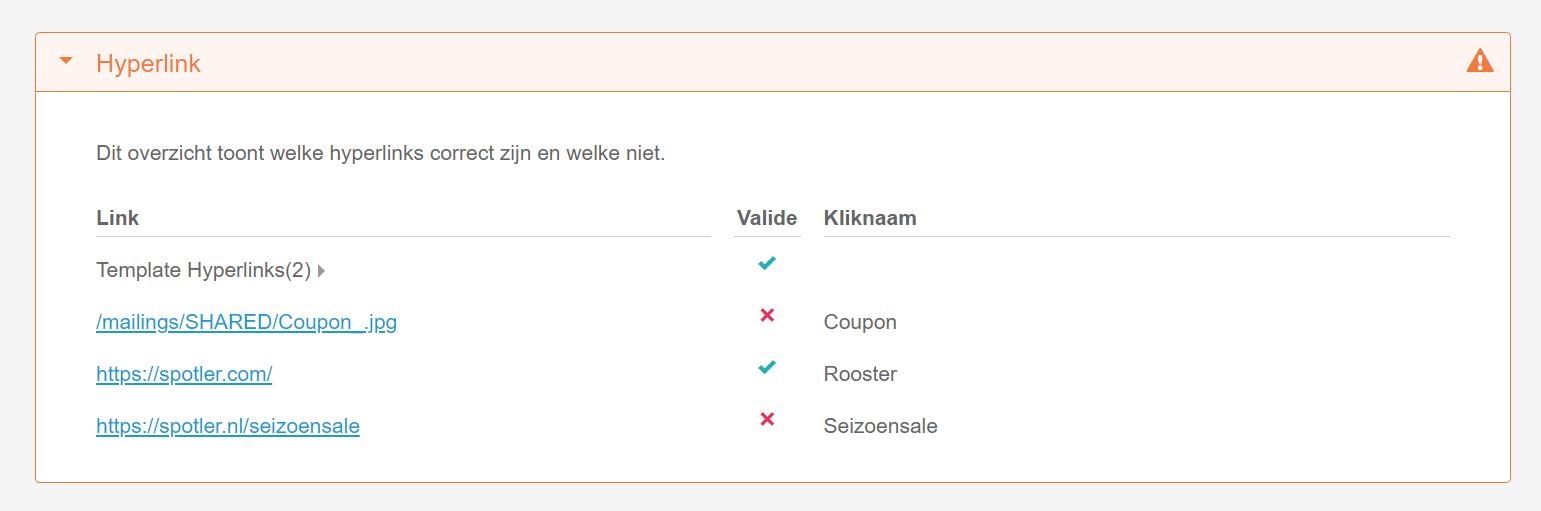
Task: Click green checkmark for spotler.com link
Action: point(767,367)
